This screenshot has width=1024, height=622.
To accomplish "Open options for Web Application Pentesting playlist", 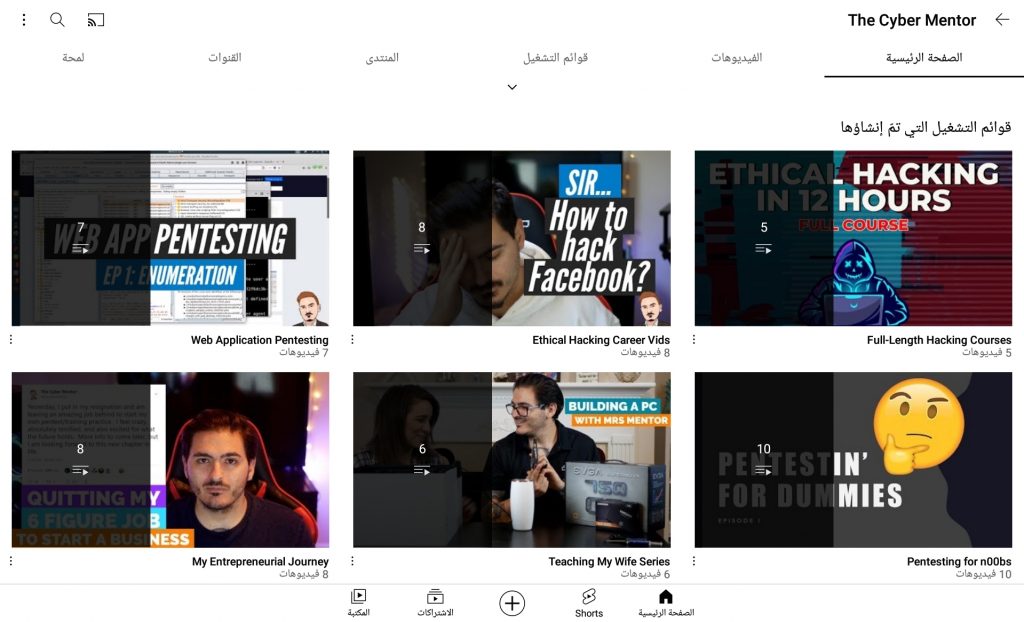I will [11, 340].
